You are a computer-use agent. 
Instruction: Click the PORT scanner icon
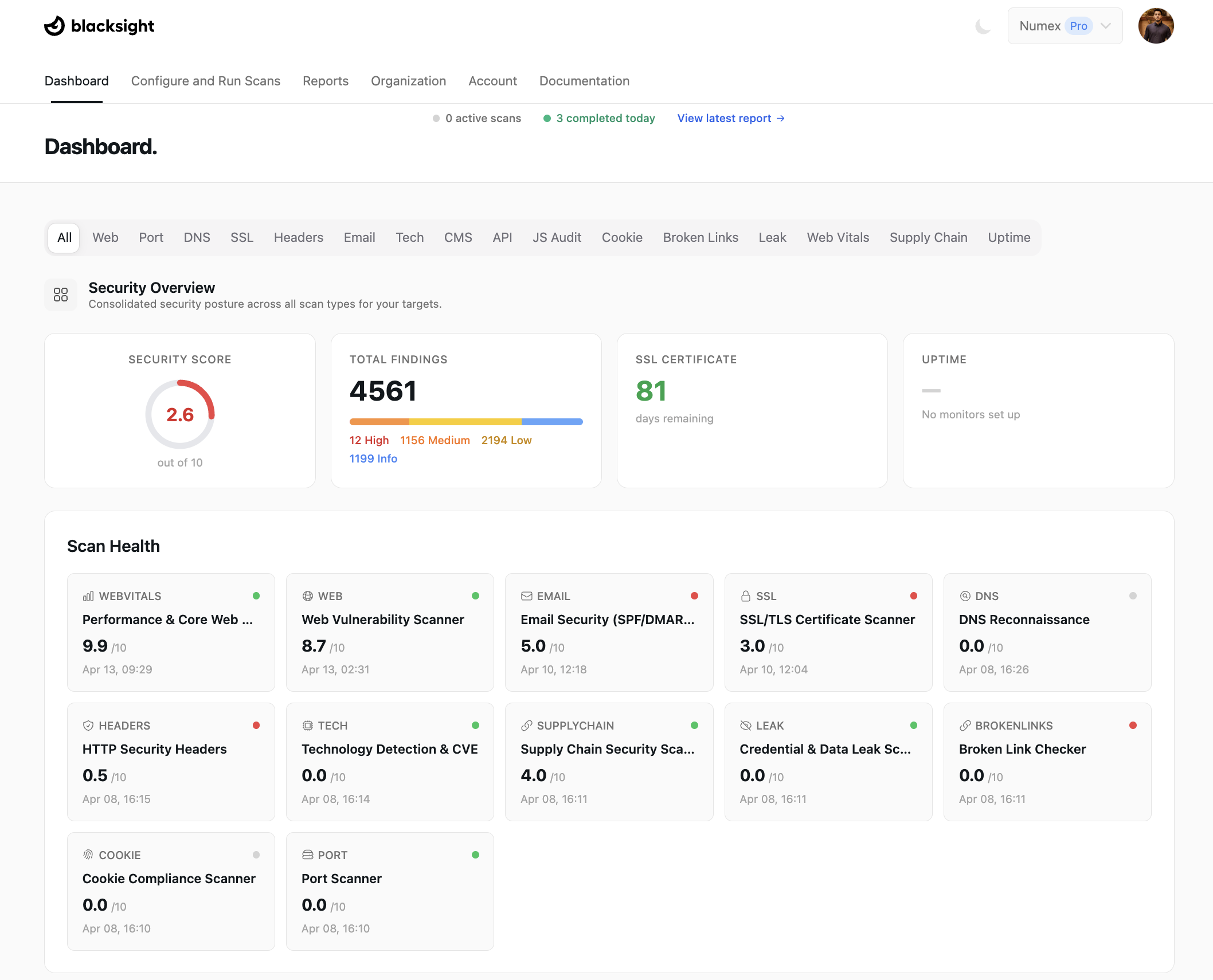308,854
